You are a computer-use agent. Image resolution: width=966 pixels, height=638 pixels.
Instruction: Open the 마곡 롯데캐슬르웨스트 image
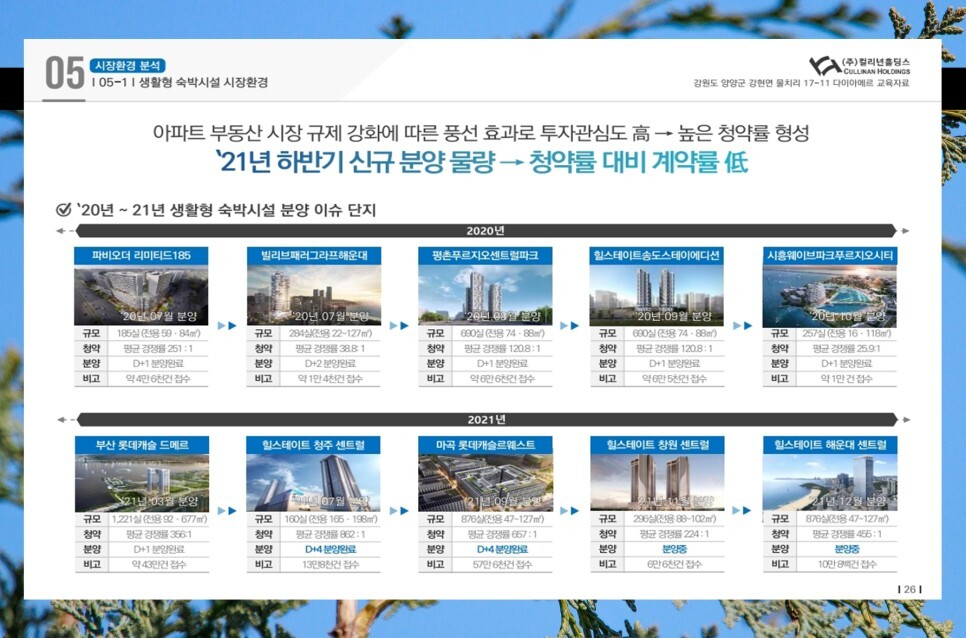click(485, 483)
